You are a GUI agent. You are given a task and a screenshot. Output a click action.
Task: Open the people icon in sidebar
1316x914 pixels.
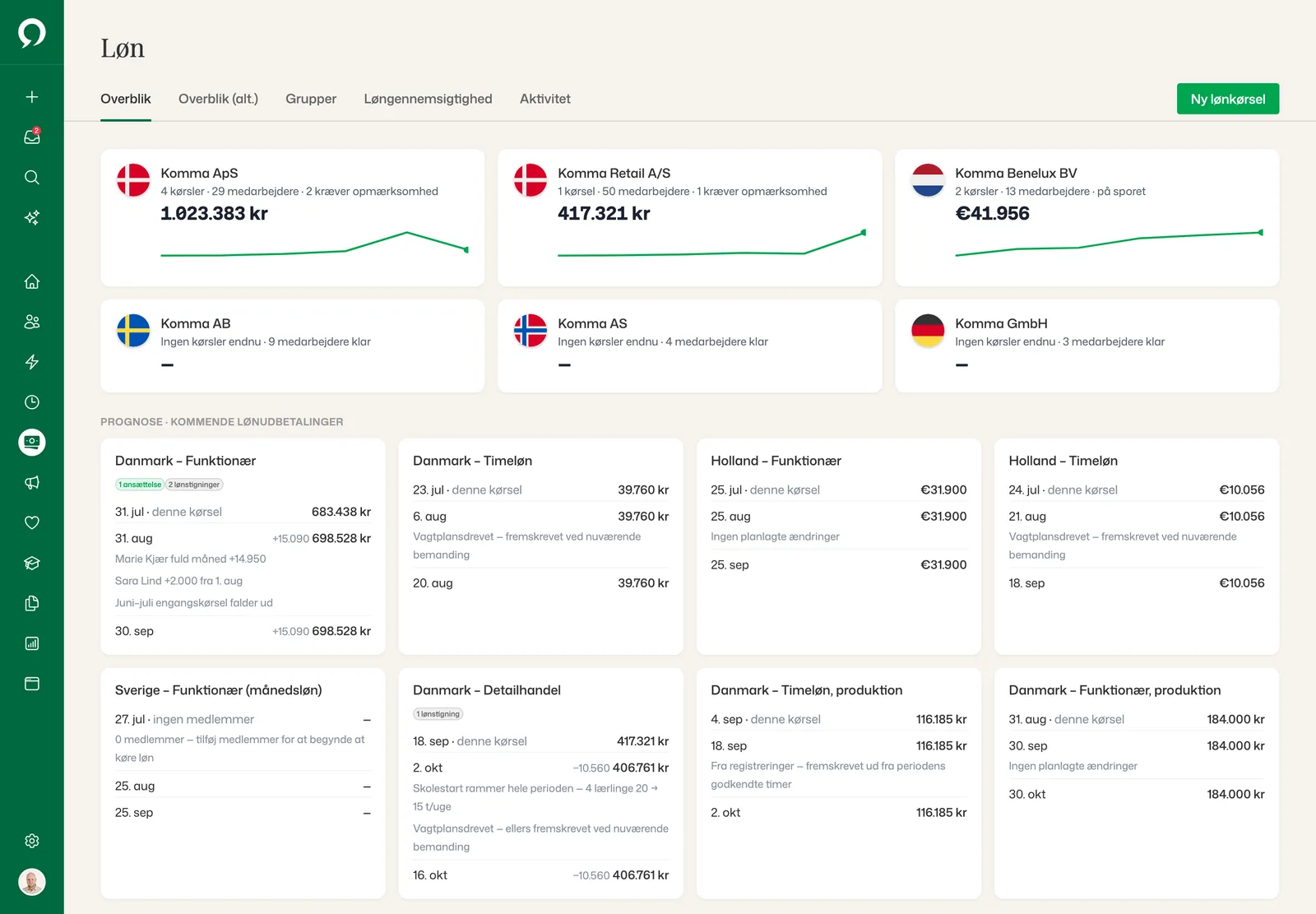(x=32, y=322)
